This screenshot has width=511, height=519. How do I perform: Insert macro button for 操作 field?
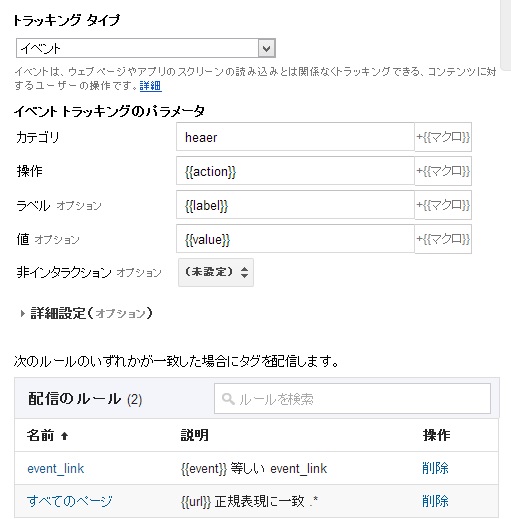(443, 171)
